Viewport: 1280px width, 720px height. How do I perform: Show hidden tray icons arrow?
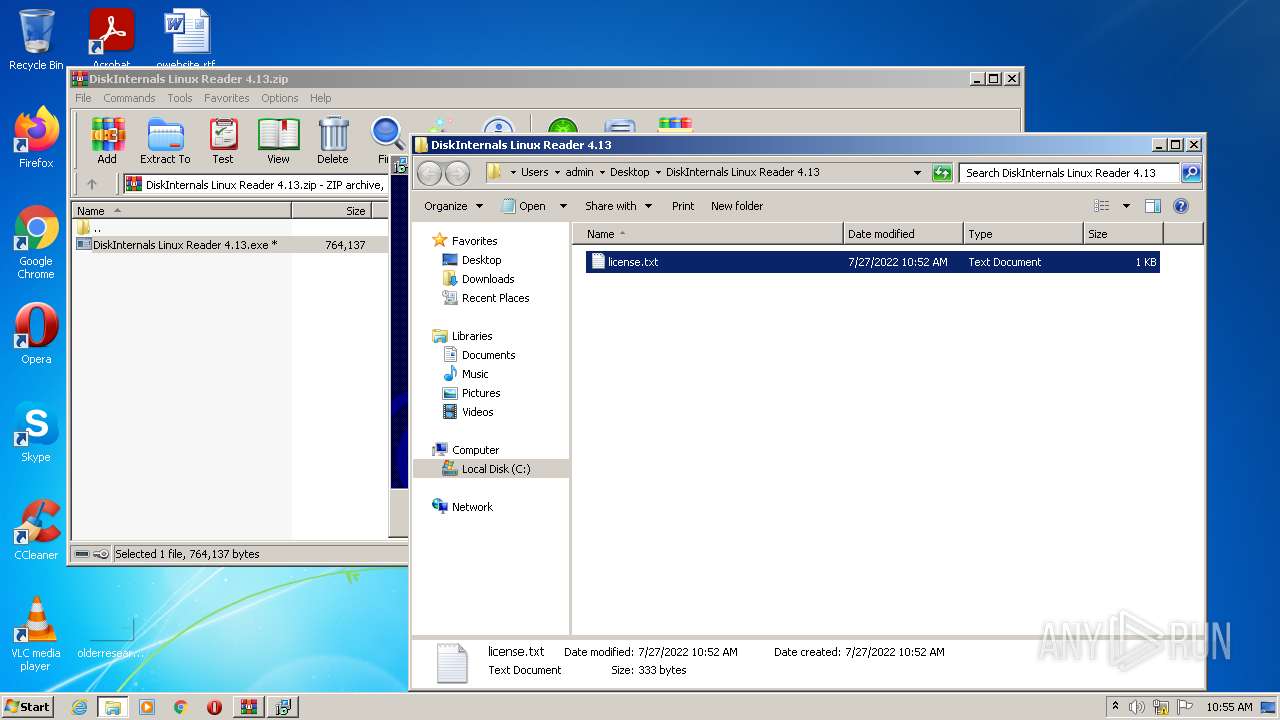(x=1115, y=707)
